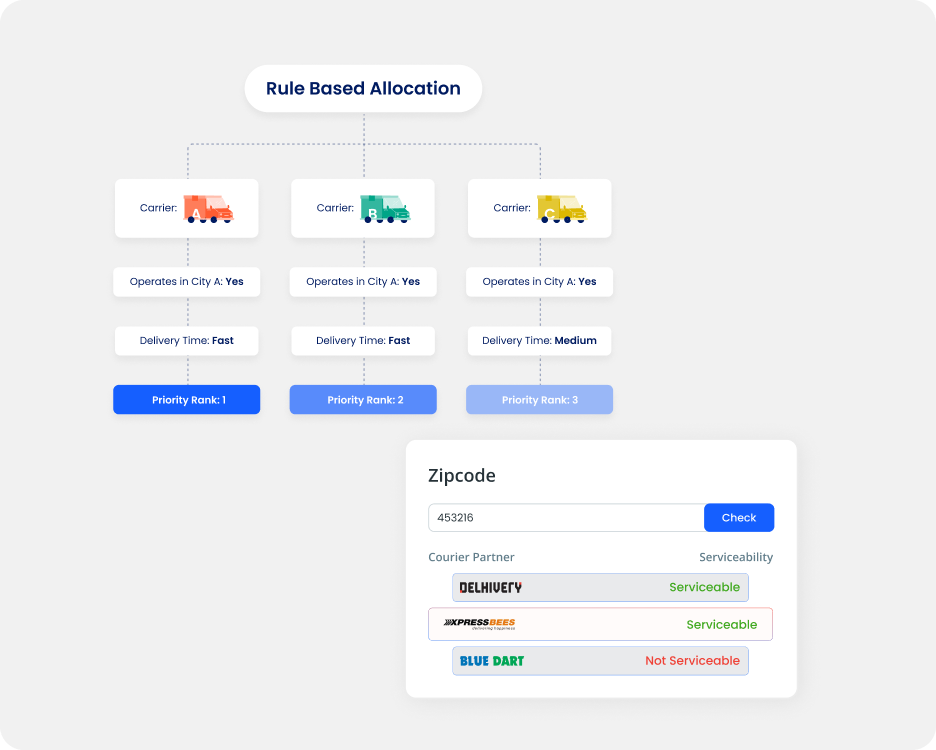Screen dimensions: 936x750
Task: Click the Serviceable status for Delhivery
Action: tap(704, 588)
